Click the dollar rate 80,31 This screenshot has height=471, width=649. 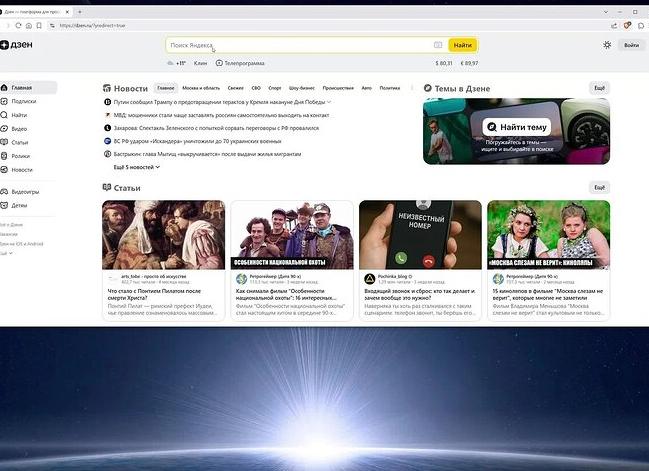point(444,63)
